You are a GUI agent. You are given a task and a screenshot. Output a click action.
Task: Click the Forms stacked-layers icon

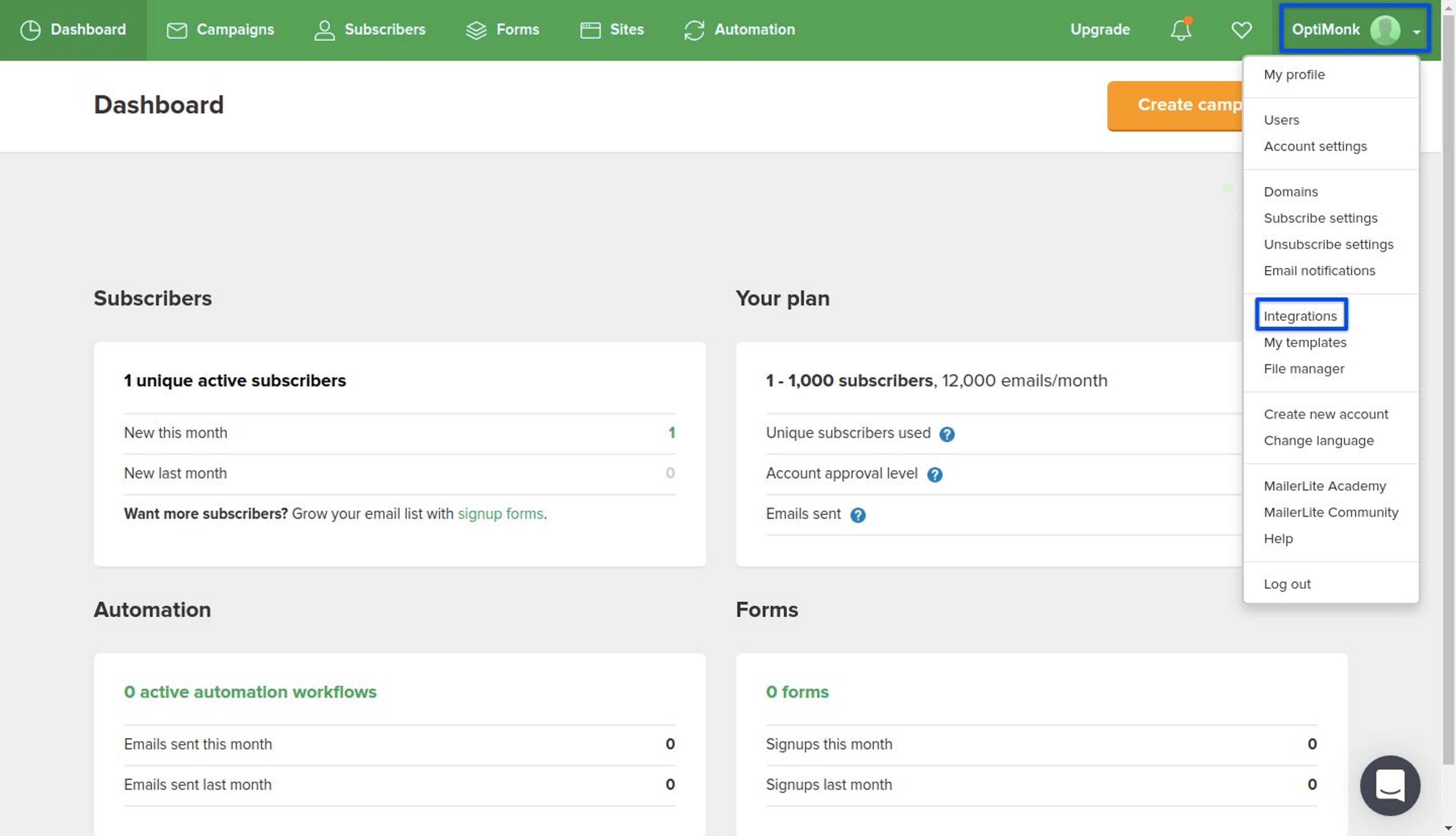pos(476,30)
